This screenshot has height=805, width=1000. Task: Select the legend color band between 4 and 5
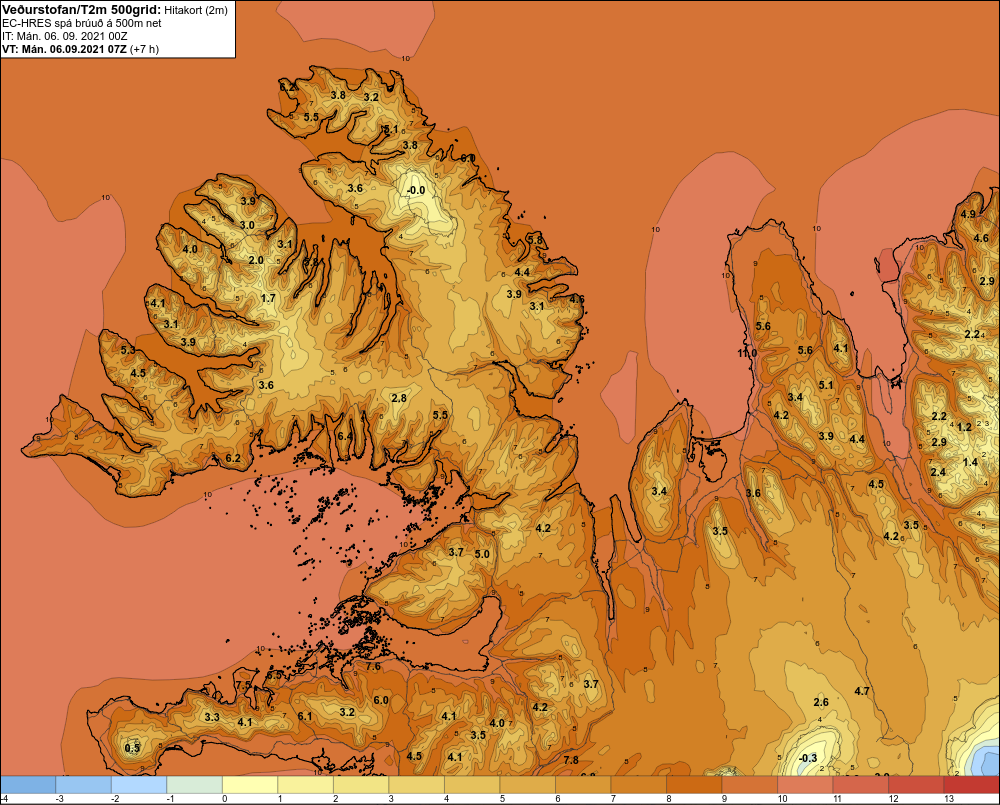472,785
